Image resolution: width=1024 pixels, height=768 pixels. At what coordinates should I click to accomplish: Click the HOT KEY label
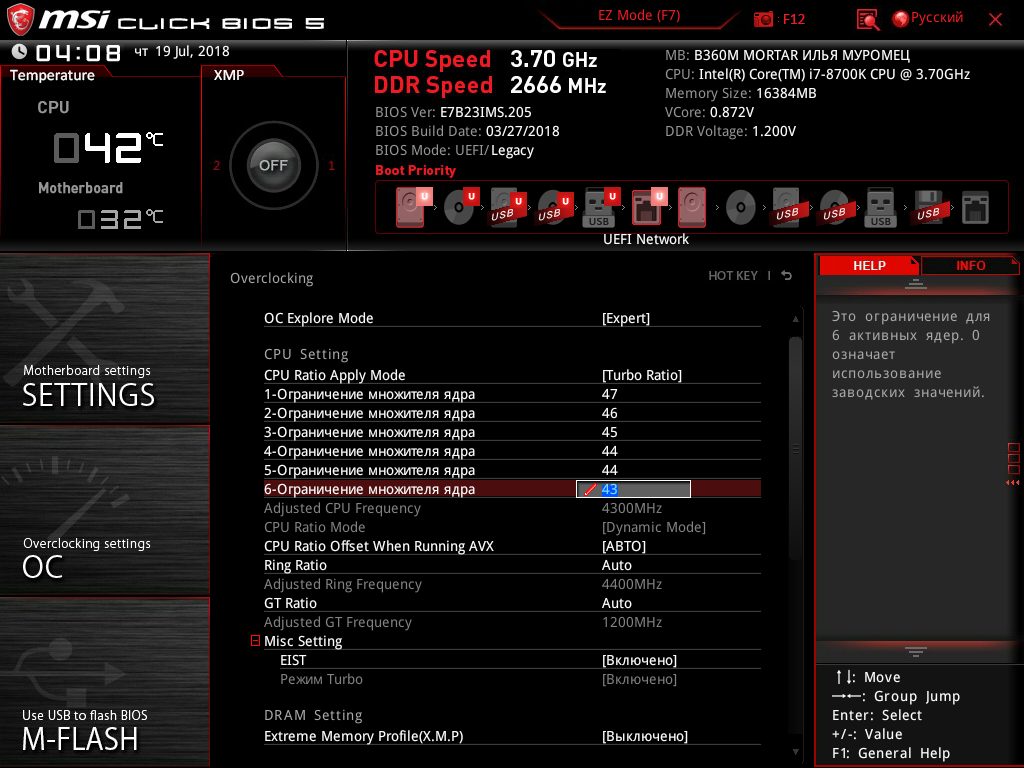coord(733,276)
